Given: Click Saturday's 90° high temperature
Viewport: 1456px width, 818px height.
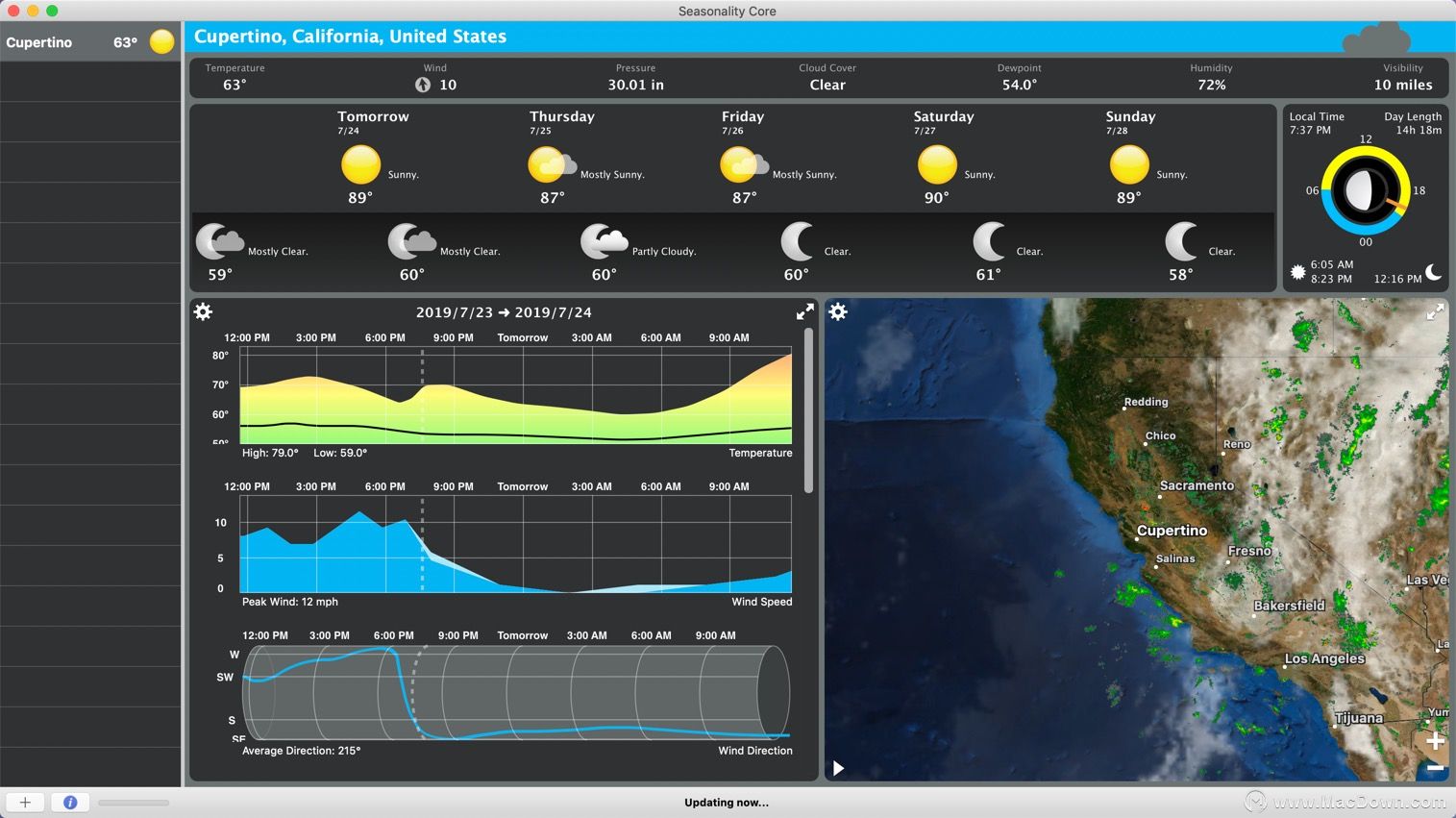Looking at the screenshot, I should (x=937, y=197).
